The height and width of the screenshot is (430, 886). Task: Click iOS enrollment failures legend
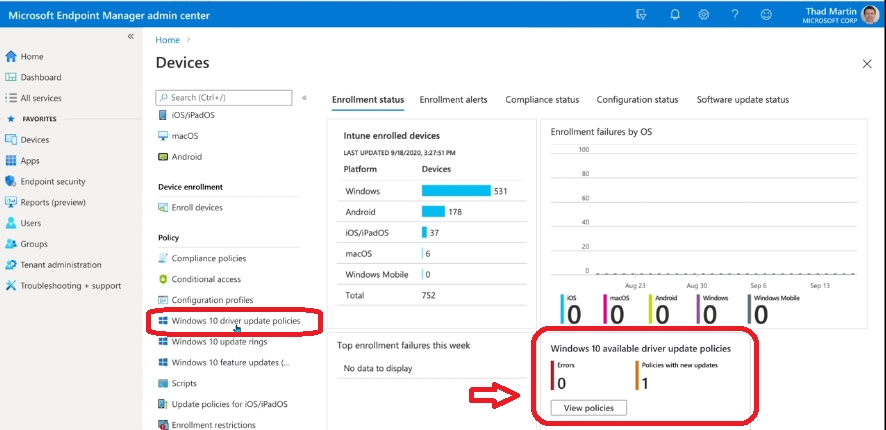click(571, 310)
